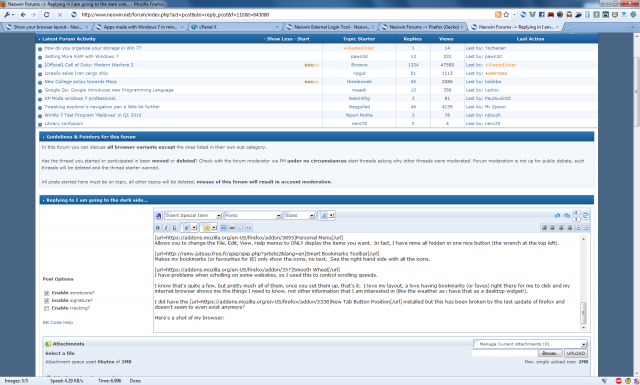
Task: Insert a link with the editor link icon
Action: tap(232, 228)
